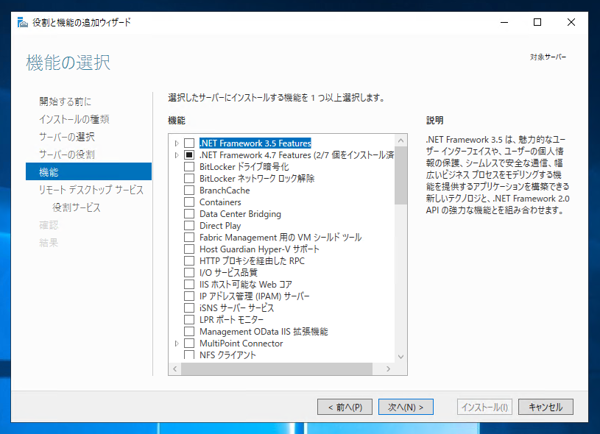
Task: Expand .NET Framework 4.7 Features node
Action: [176, 155]
